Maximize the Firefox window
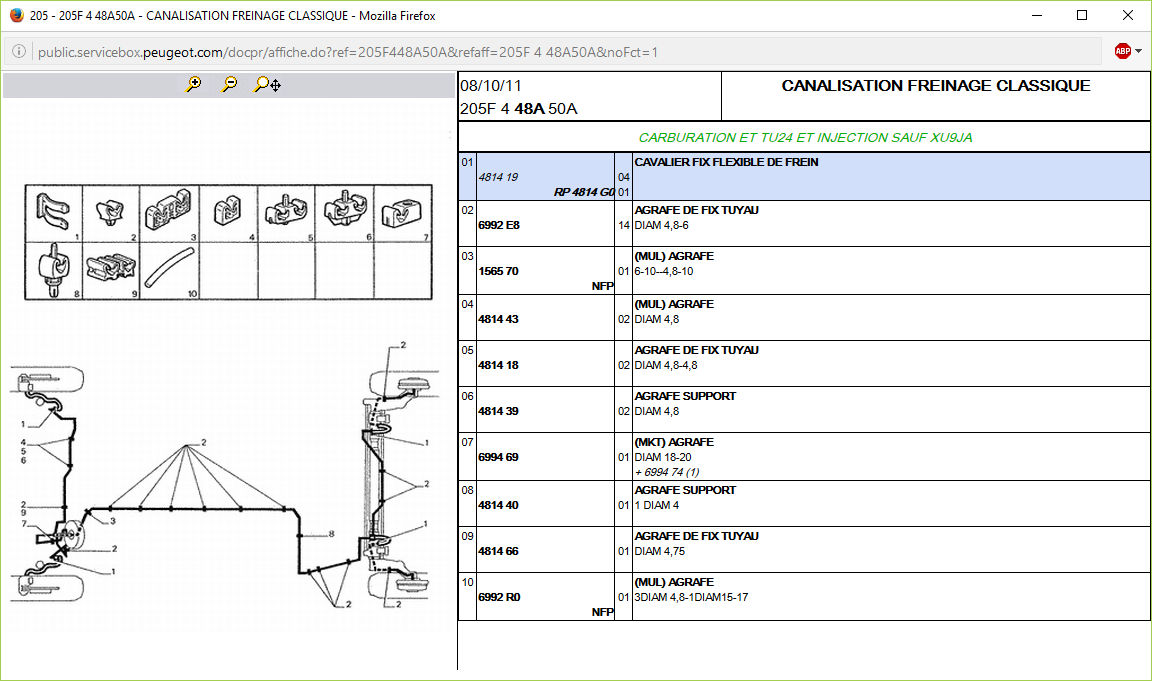This screenshot has height=681, width=1152. coord(1082,15)
